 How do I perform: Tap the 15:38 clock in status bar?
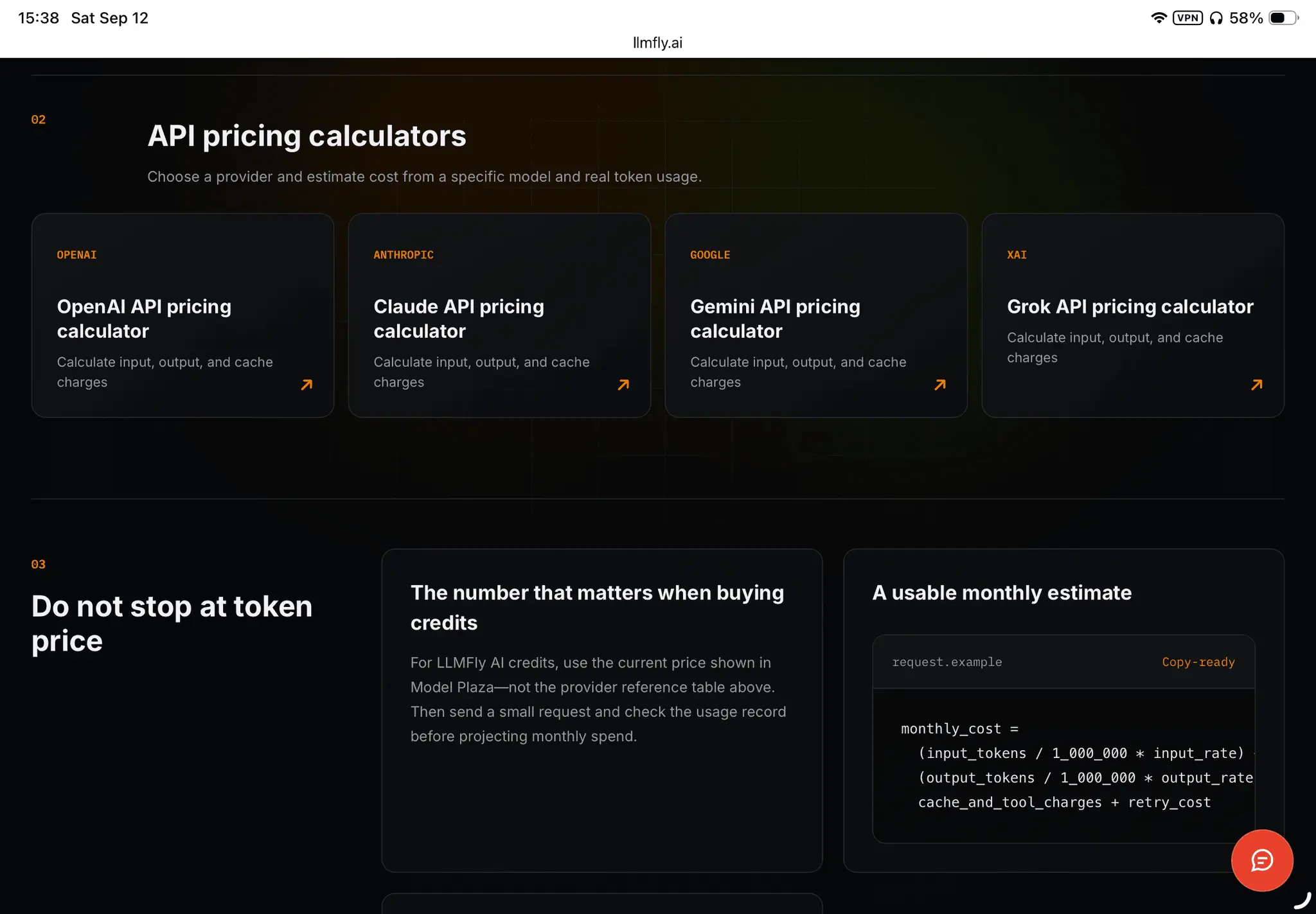coord(39,18)
